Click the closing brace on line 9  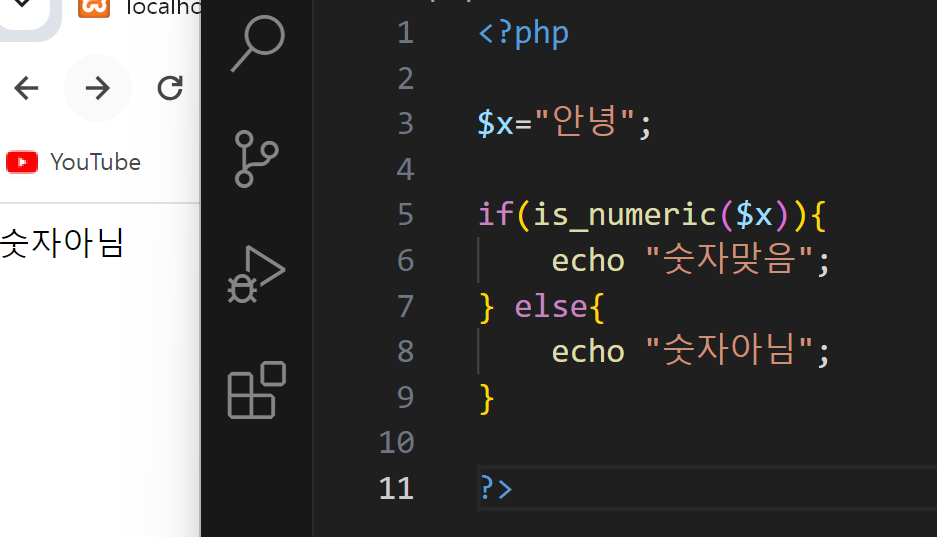pos(486,399)
